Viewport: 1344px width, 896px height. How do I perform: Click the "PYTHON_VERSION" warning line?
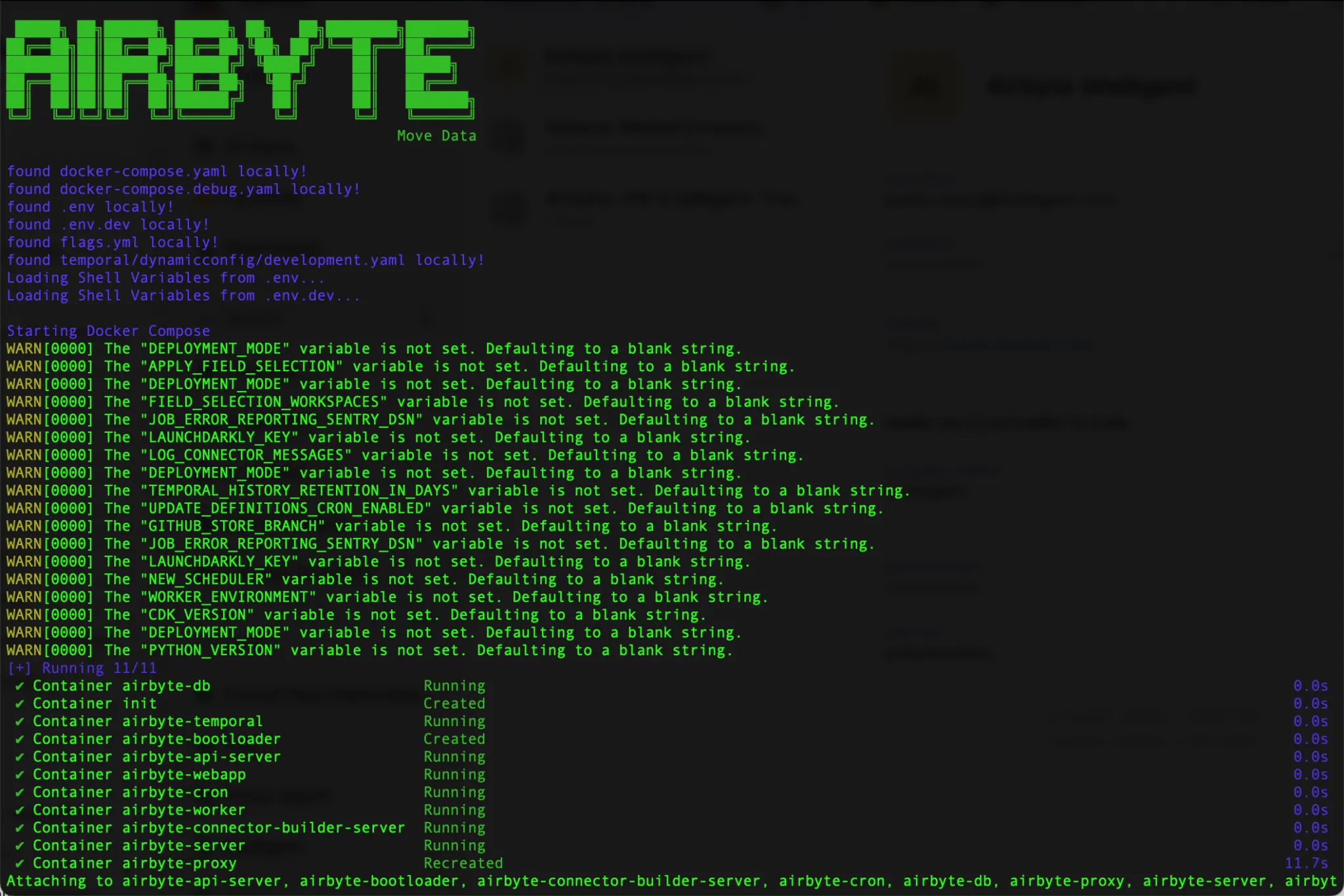tap(369, 650)
